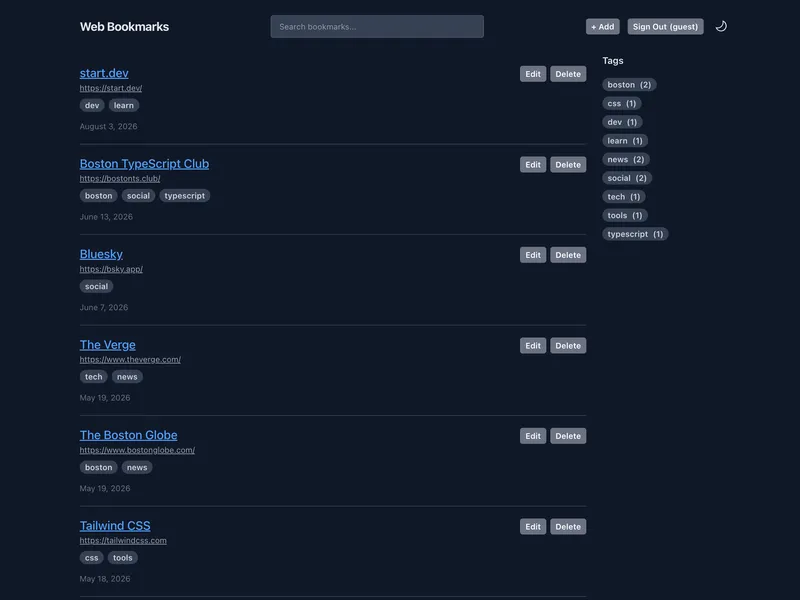Click the June 13, 2026 date text
This screenshot has width=800, height=600.
(106, 217)
